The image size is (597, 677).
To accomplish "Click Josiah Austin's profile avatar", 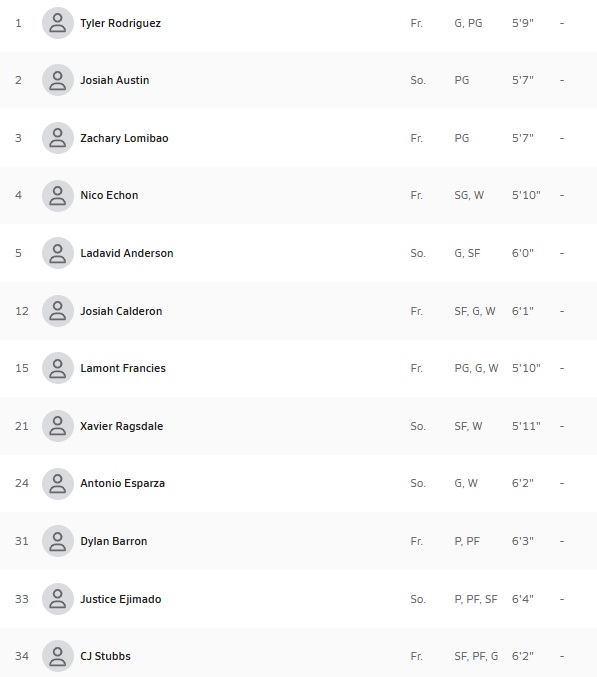I will click(57, 80).
